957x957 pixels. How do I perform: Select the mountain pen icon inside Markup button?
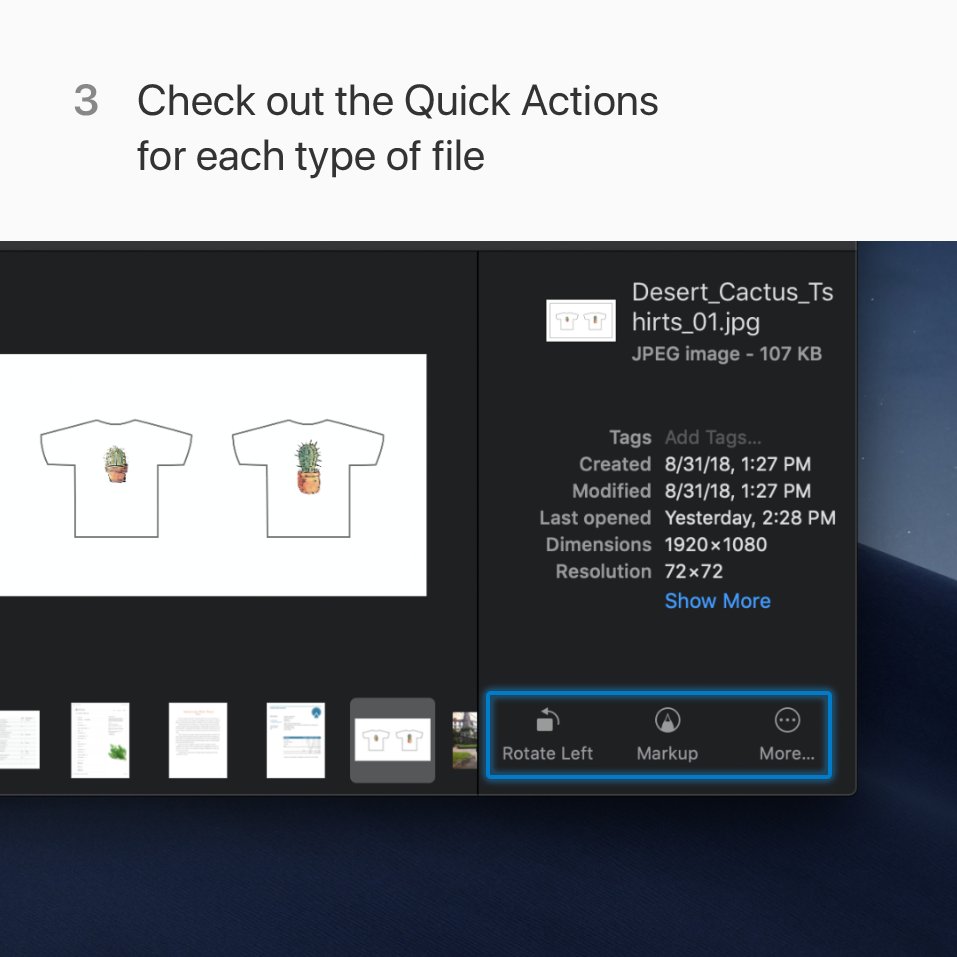[x=666, y=719]
